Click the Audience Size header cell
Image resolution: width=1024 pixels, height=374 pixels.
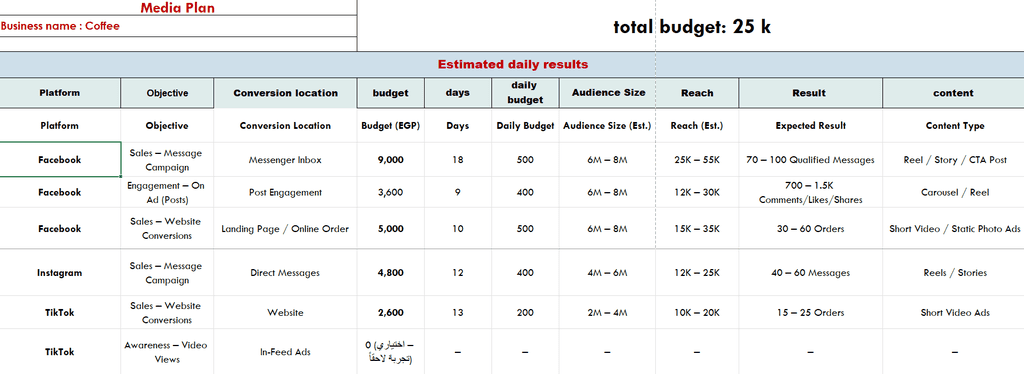[x=608, y=93]
